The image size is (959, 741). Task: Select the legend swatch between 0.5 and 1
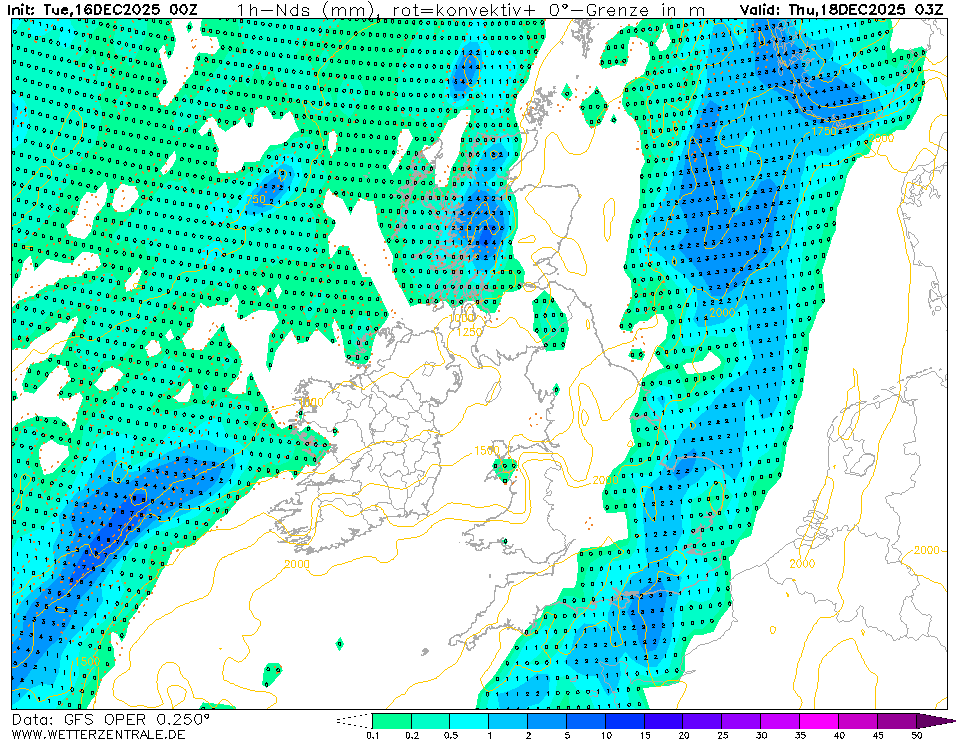[x=469, y=720]
